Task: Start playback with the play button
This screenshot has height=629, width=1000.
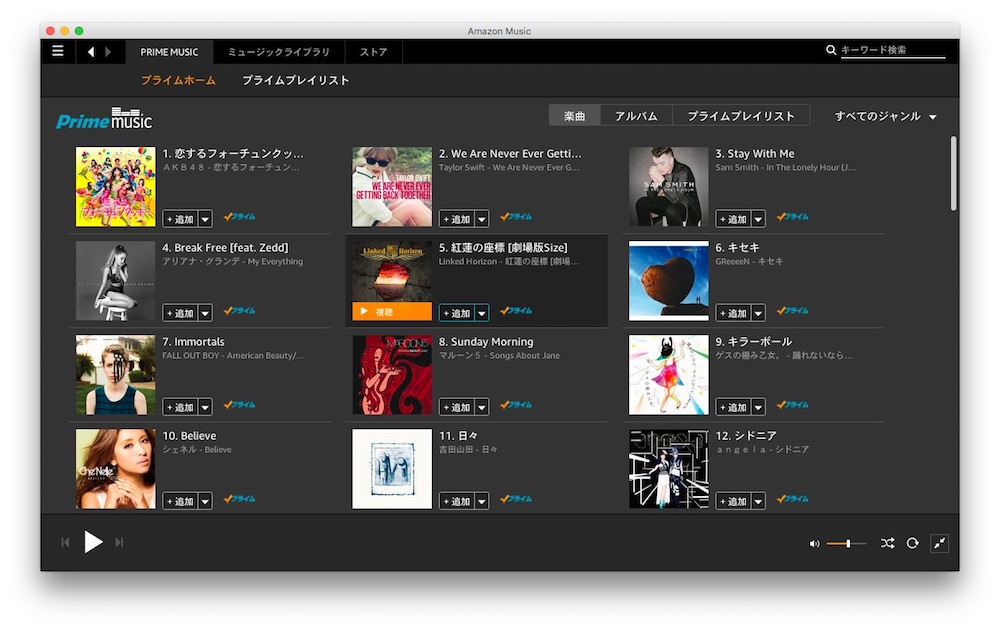Action: click(x=93, y=542)
